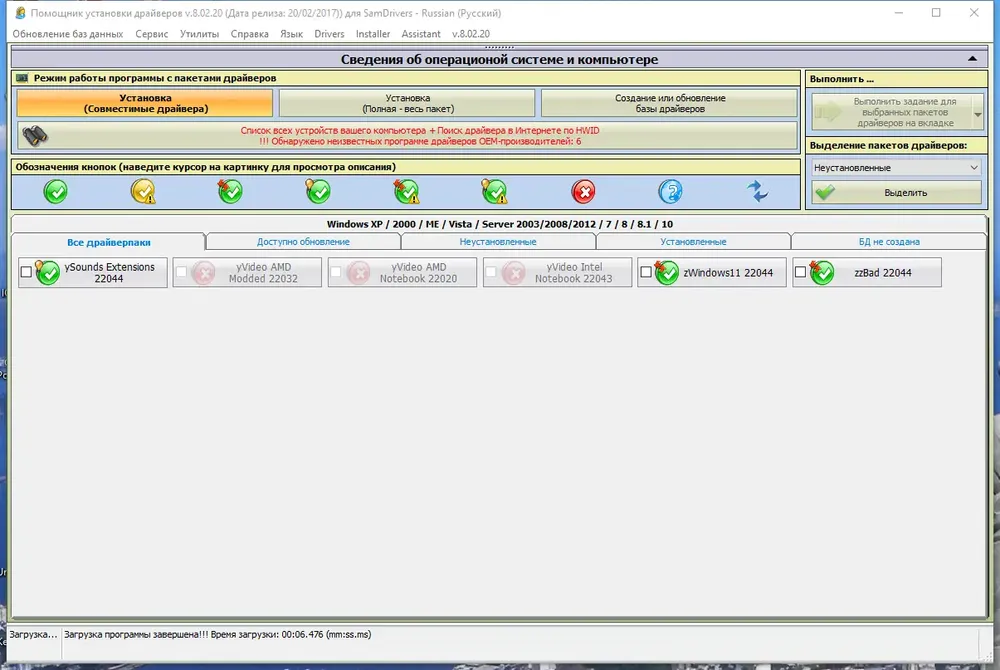Image resolution: width=1000 pixels, height=670 pixels.
Task: Switch to the БД не создана tab
Action: pos(889,242)
